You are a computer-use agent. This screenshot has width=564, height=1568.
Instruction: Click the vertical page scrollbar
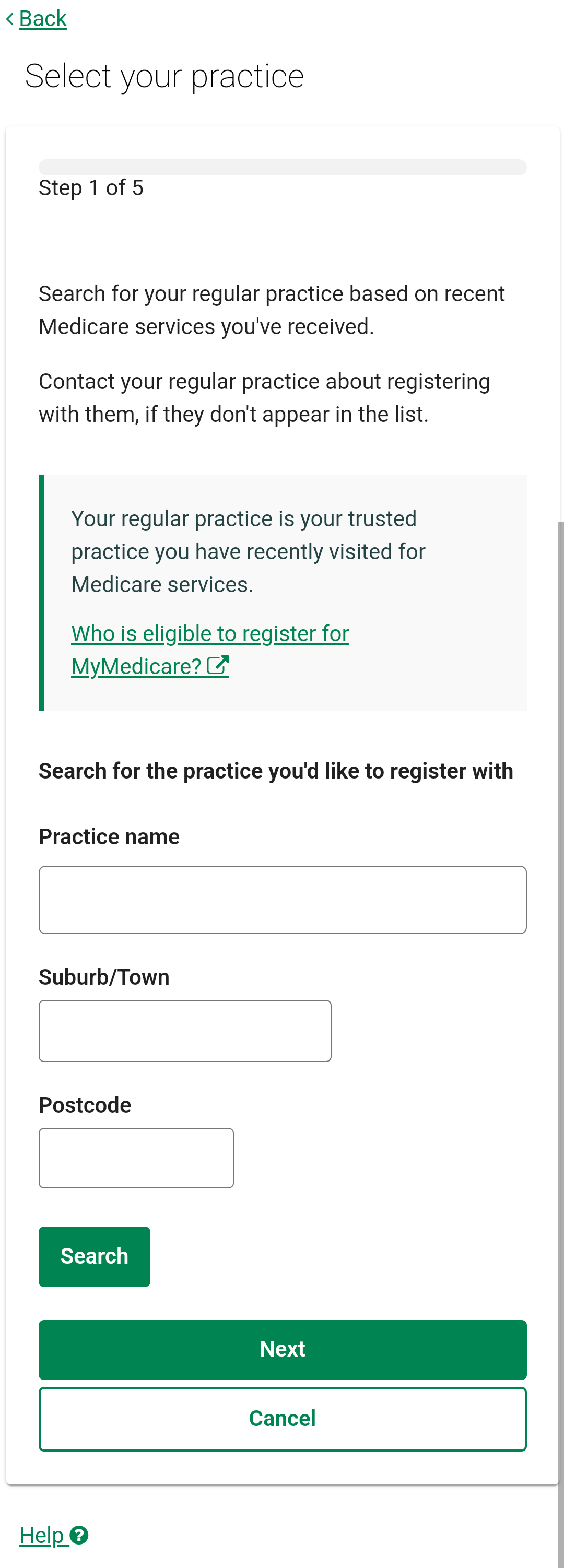pyautogui.click(x=561, y=1035)
